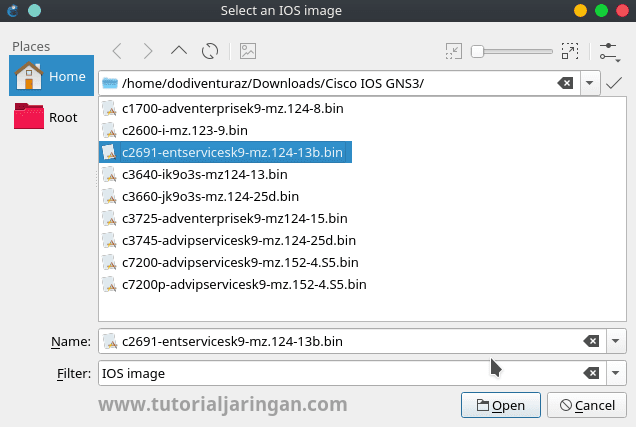
Task: Click the Filter field showing IOS image
Action: click(x=351, y=373)
